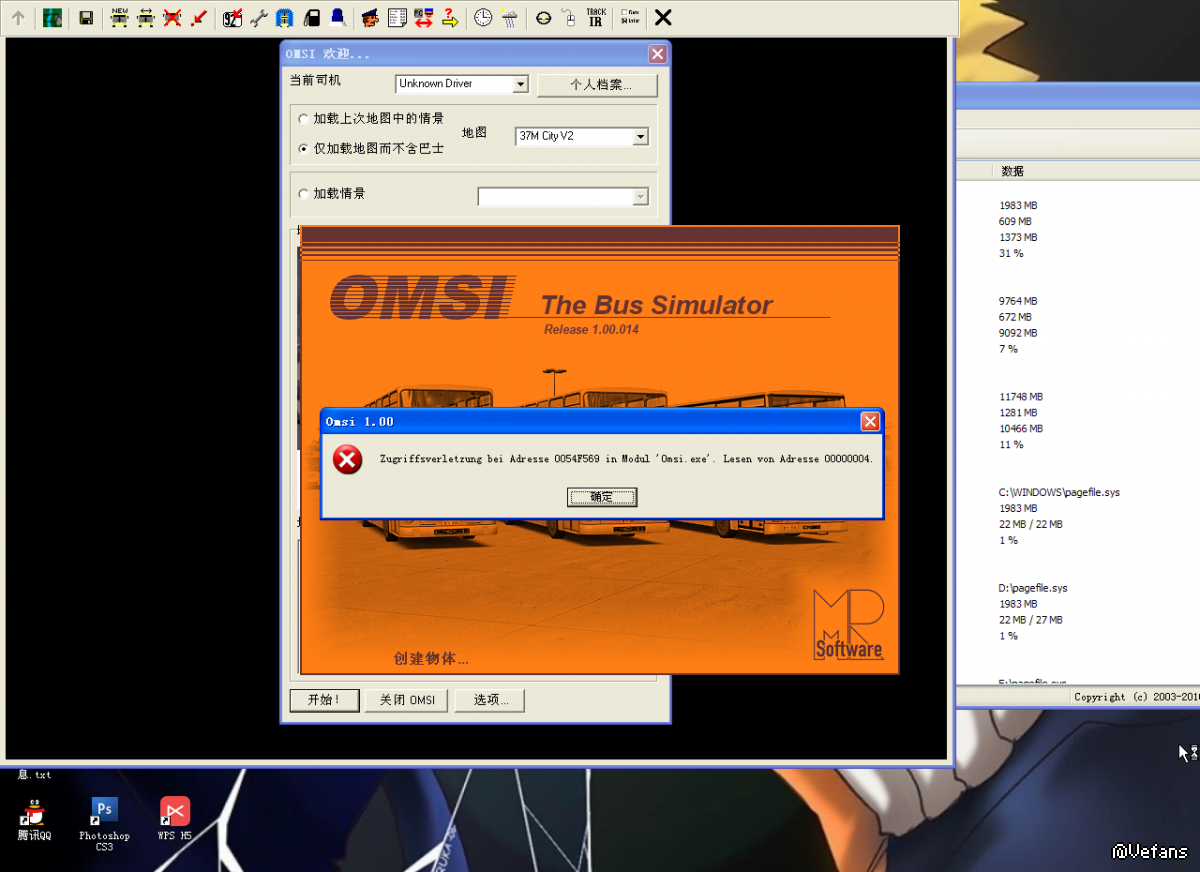Click the NEW bus toolbar icon
The width and height of the screenshot is (1200, 872).
click(x=119, y=17)
